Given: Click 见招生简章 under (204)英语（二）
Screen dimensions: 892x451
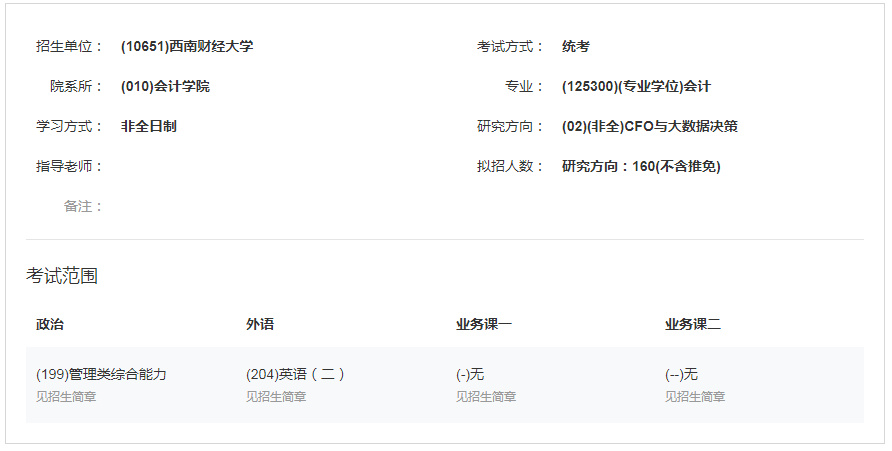Looking at the screenshot, I should pos(276,397).
